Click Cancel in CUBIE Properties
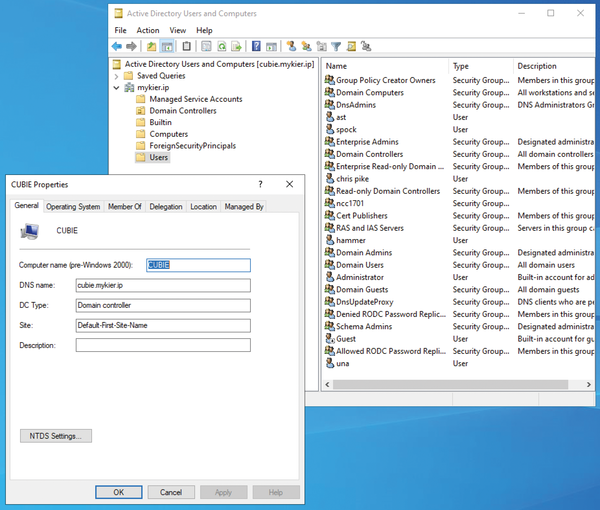This screenshot has width=600, height=510. (x=171, y=492)
